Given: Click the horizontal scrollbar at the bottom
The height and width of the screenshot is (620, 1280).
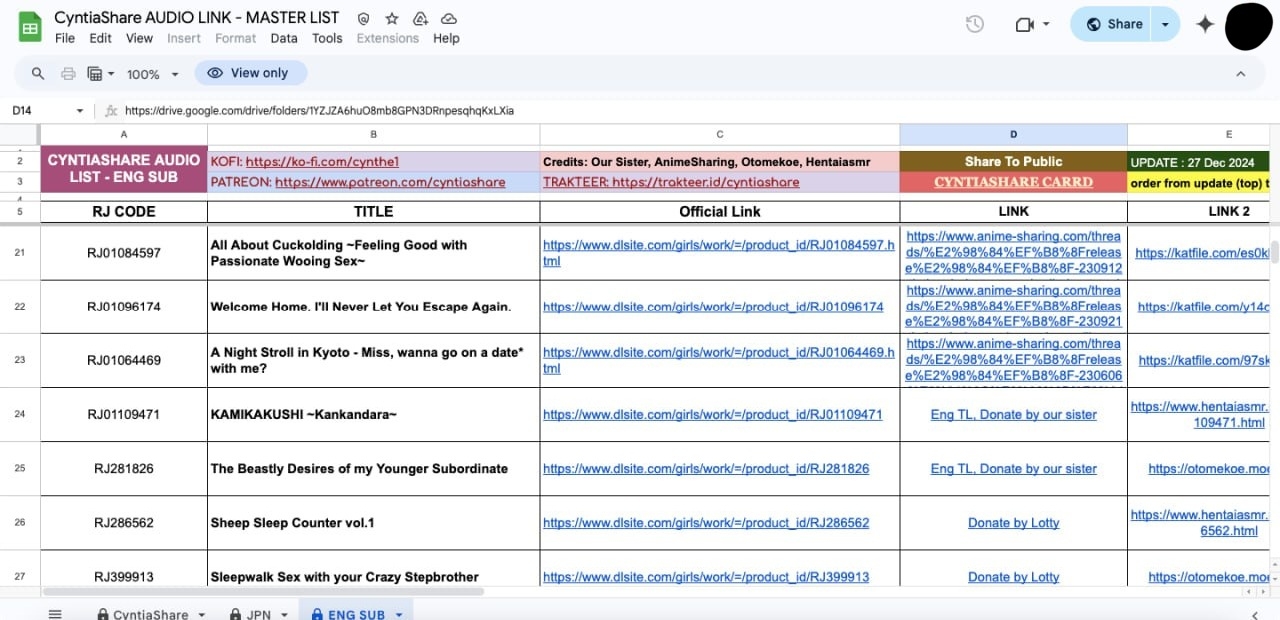Looking at the screenshot, I should click(x=263, y=591).
